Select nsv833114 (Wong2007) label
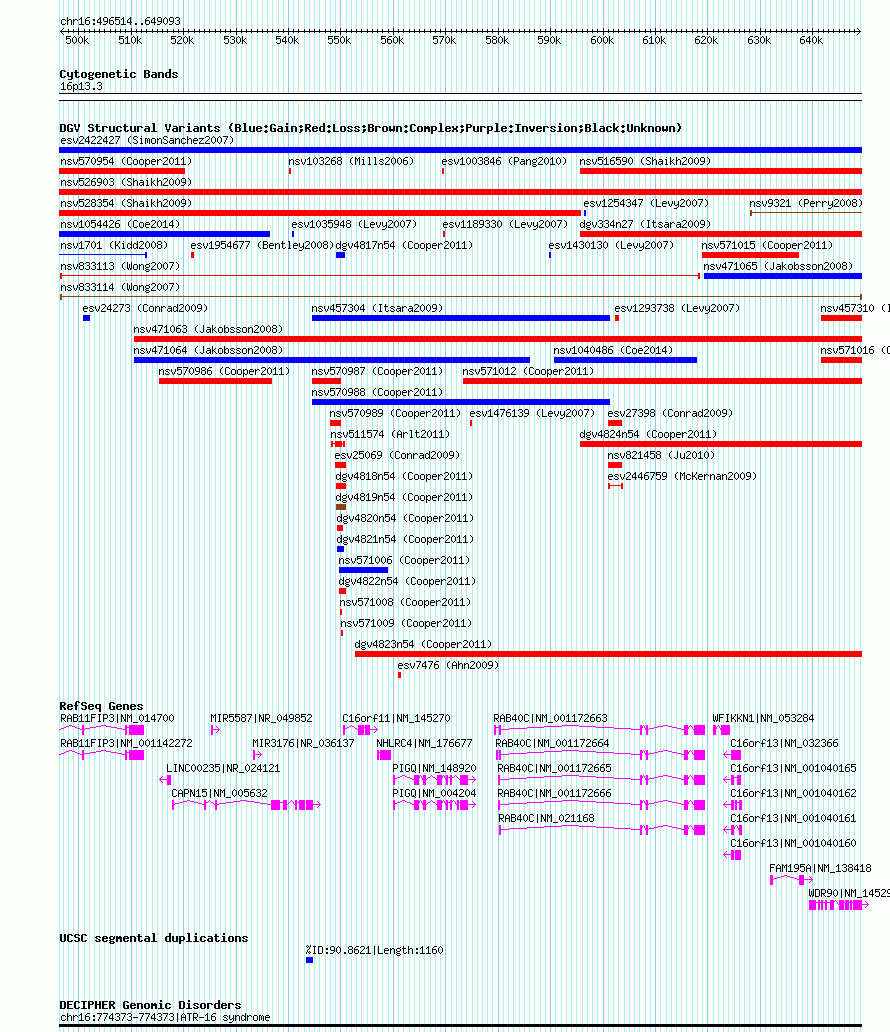 pos(120,288)
